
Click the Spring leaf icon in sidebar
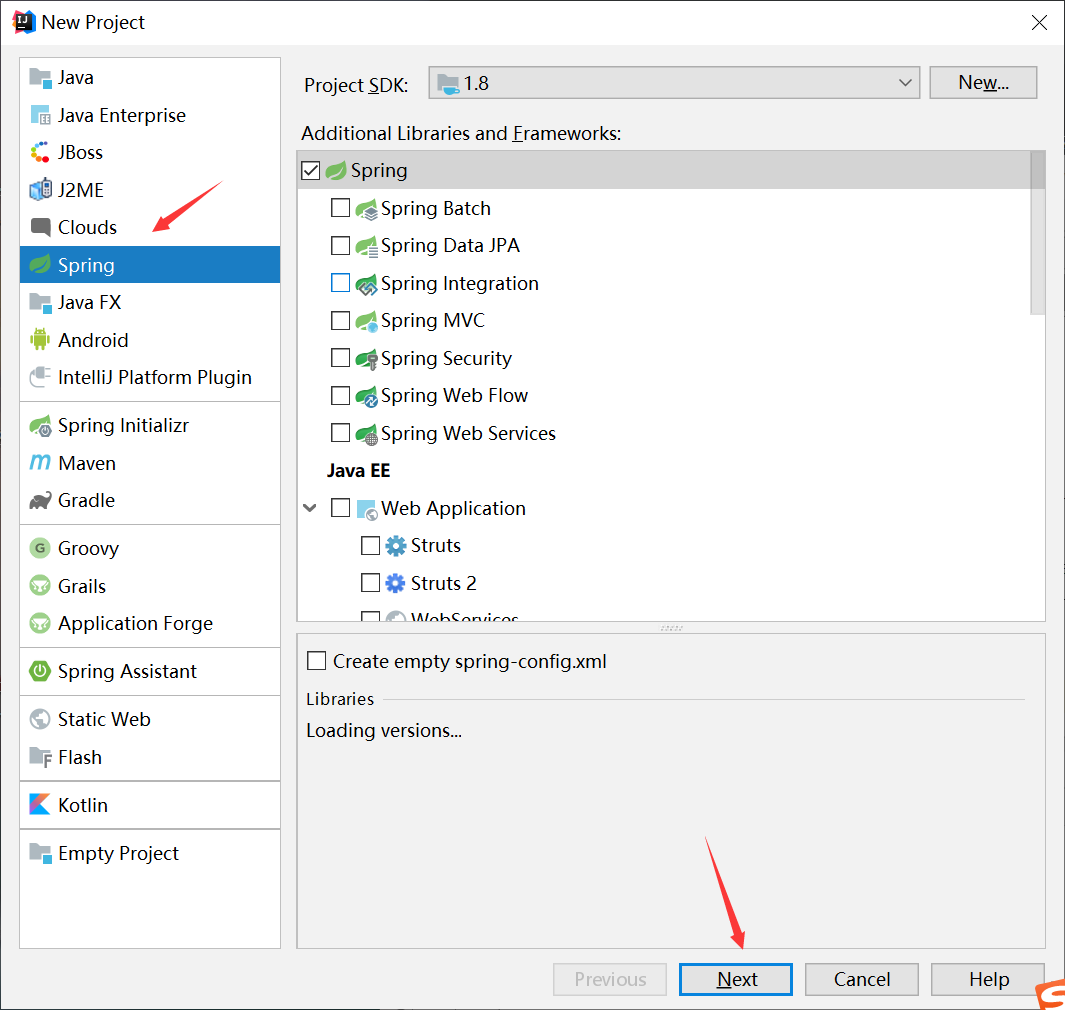pos(41,265)
